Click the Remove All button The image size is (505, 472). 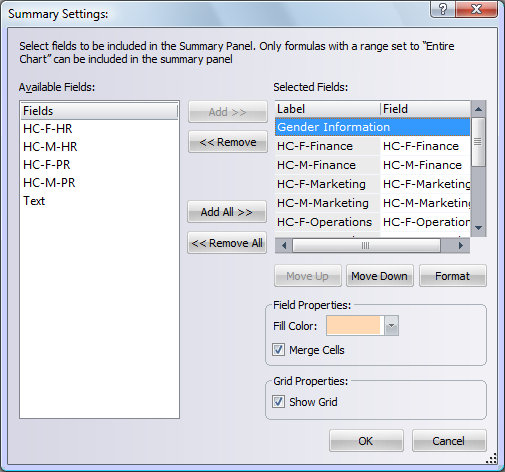(227, 243)
